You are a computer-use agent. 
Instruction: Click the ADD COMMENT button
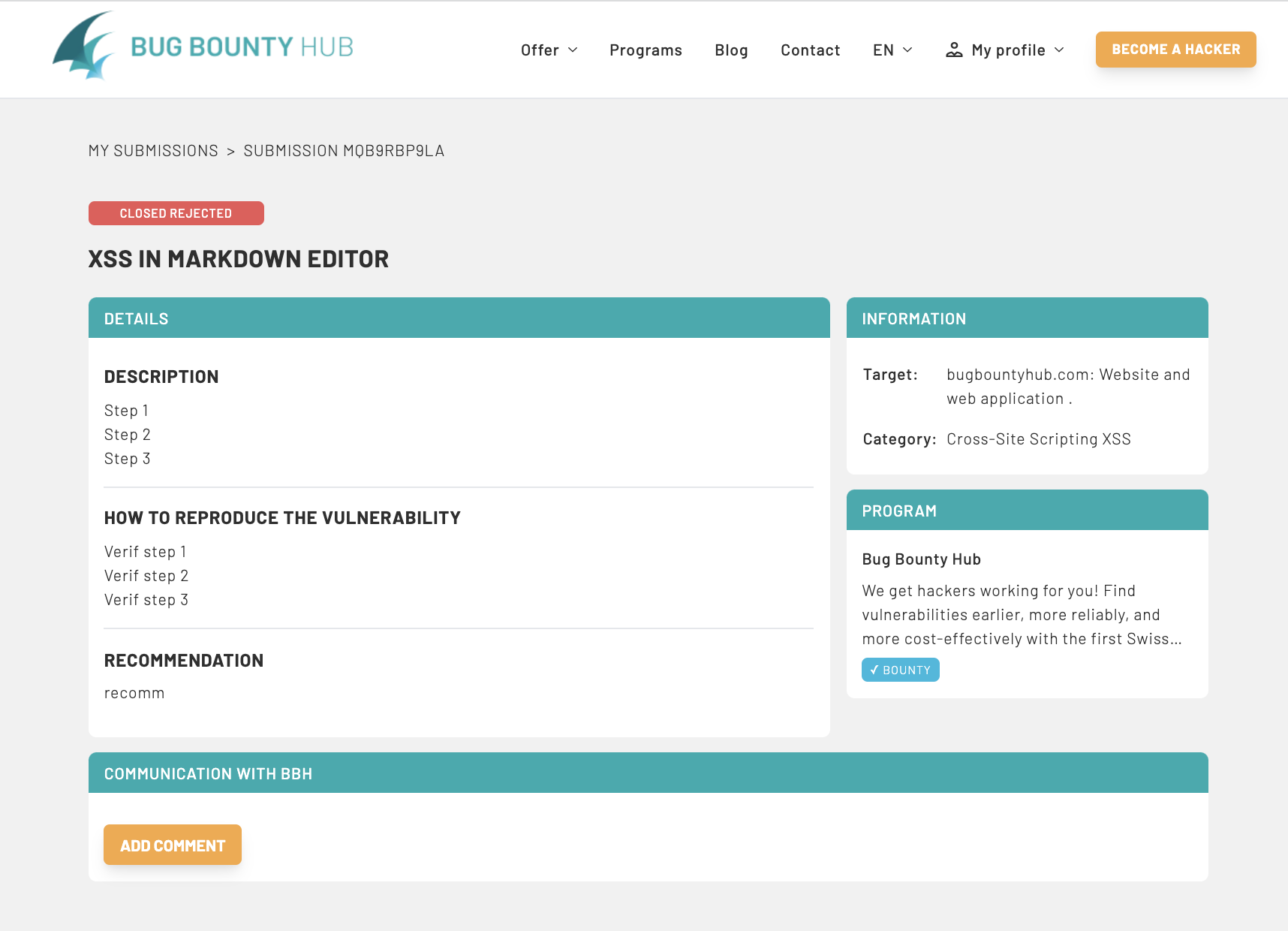(x=173, y=845)
